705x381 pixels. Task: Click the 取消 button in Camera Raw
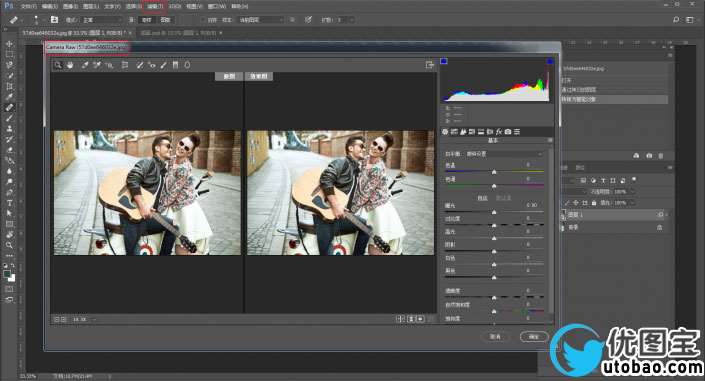[495, 336]
